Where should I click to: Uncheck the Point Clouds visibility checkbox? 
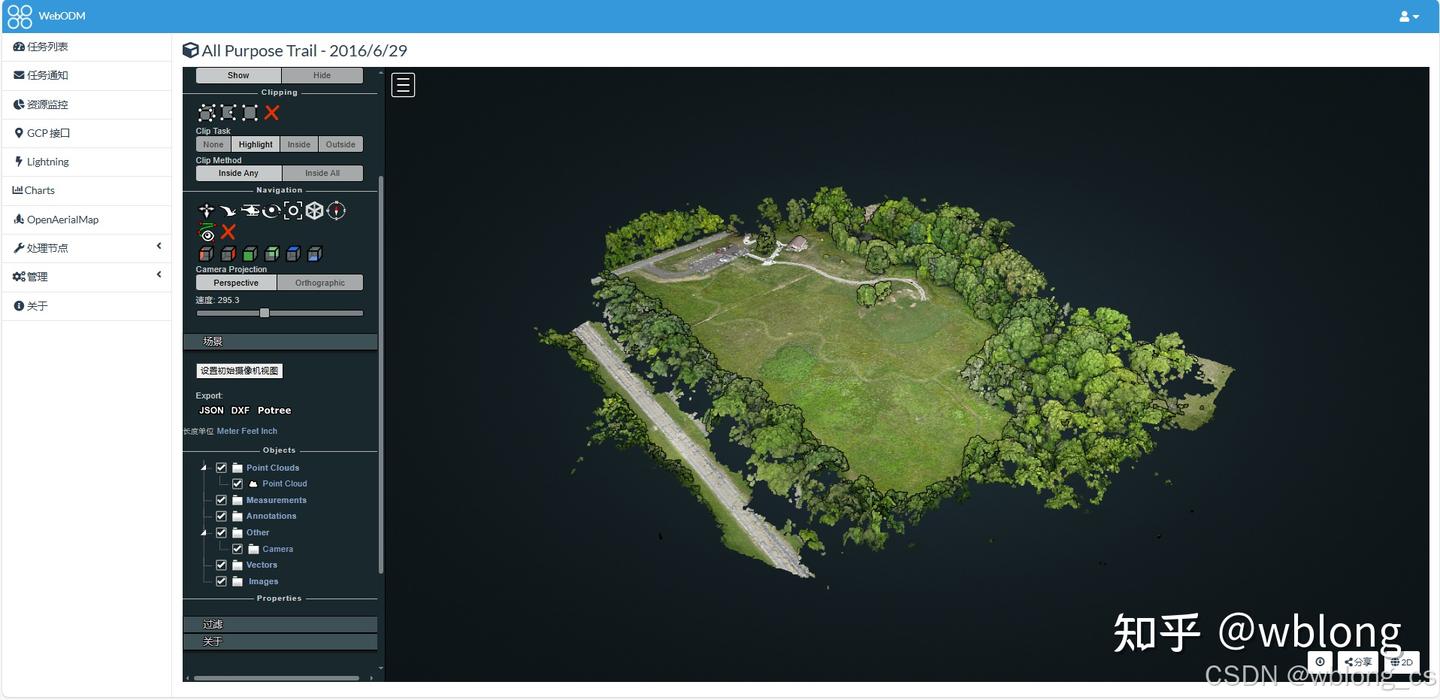tap(221, 467)
